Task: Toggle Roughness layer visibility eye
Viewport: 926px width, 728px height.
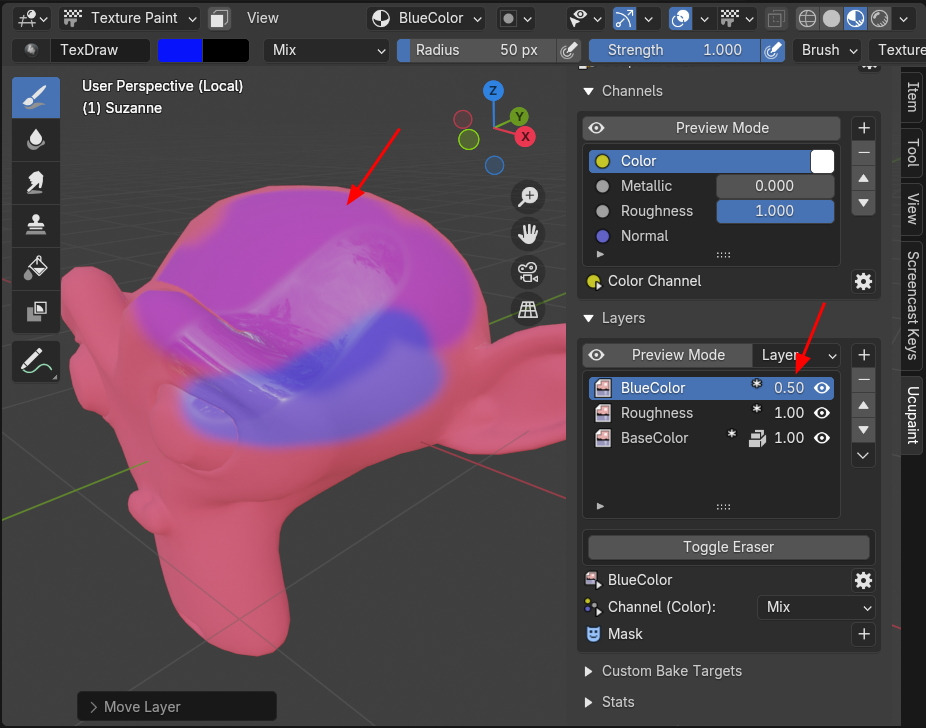Action: click(x=822, y=413)
